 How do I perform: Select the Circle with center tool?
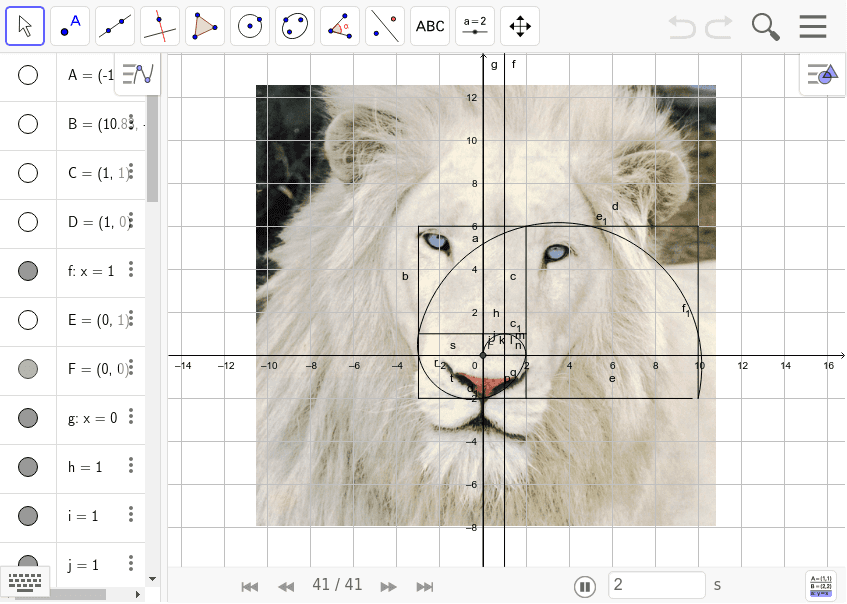click(x=250, y=26)
